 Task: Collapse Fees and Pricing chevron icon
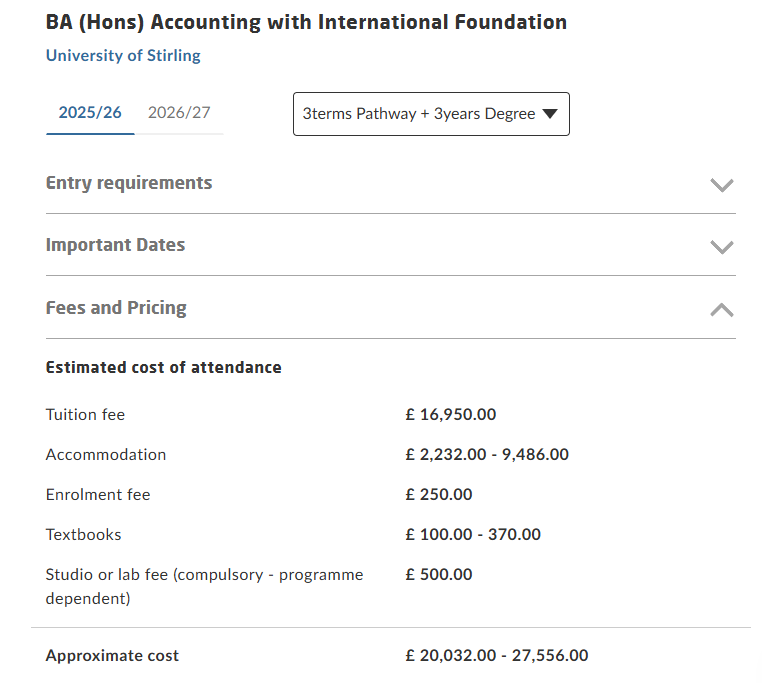point(721,310)
